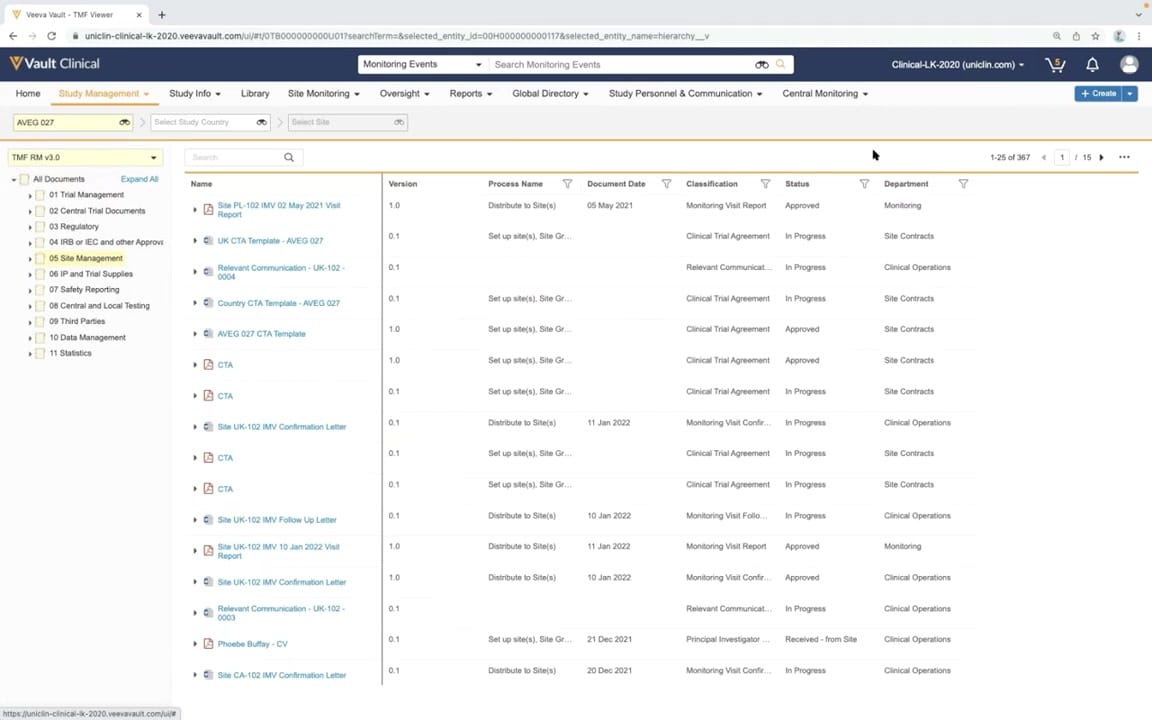Check the 01 Trial Management checkbox

pos(40,195)
